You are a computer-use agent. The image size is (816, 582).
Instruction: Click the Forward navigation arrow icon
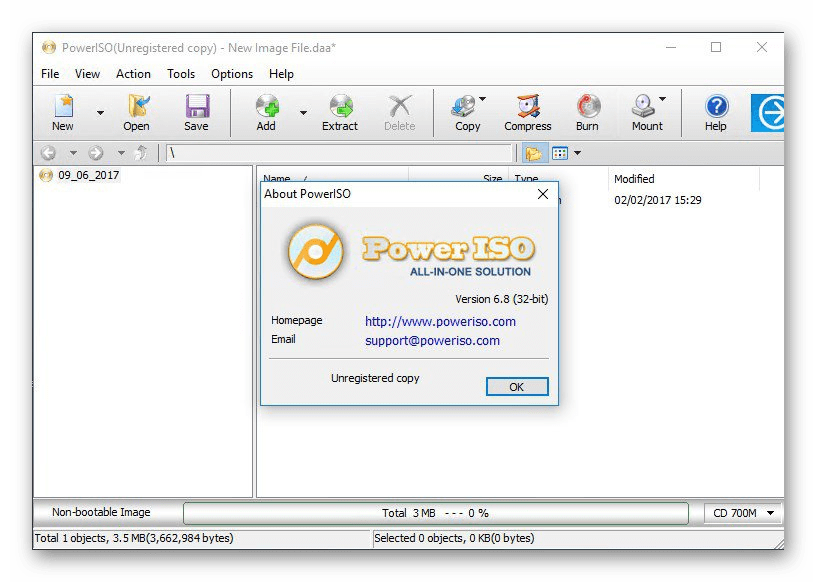click(96, 153)
